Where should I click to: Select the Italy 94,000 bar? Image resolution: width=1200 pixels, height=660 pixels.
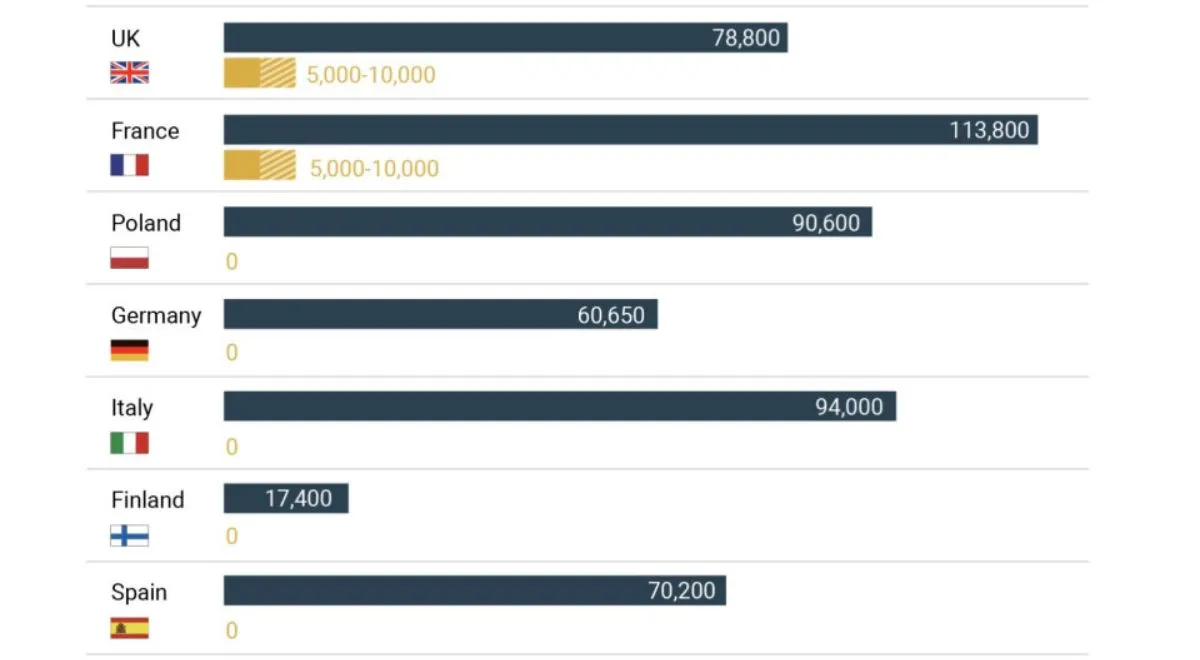click(559, 406)
